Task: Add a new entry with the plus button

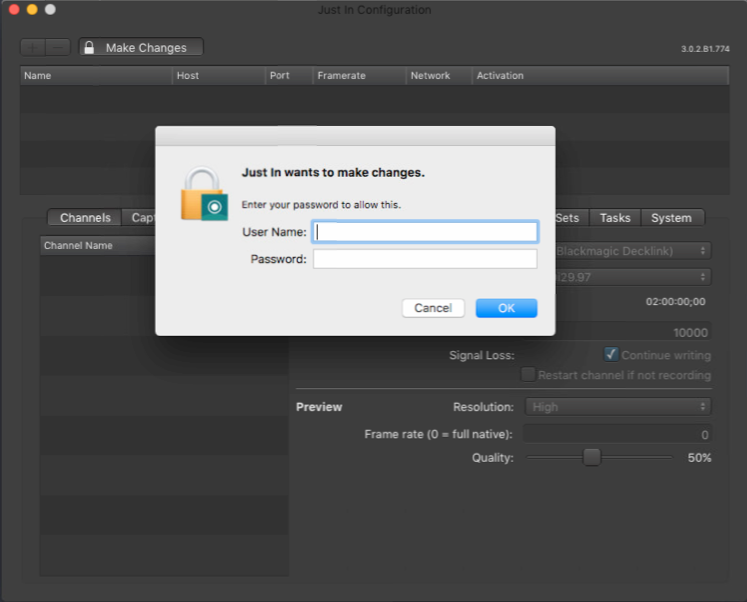Action: [x=32, y=47]
